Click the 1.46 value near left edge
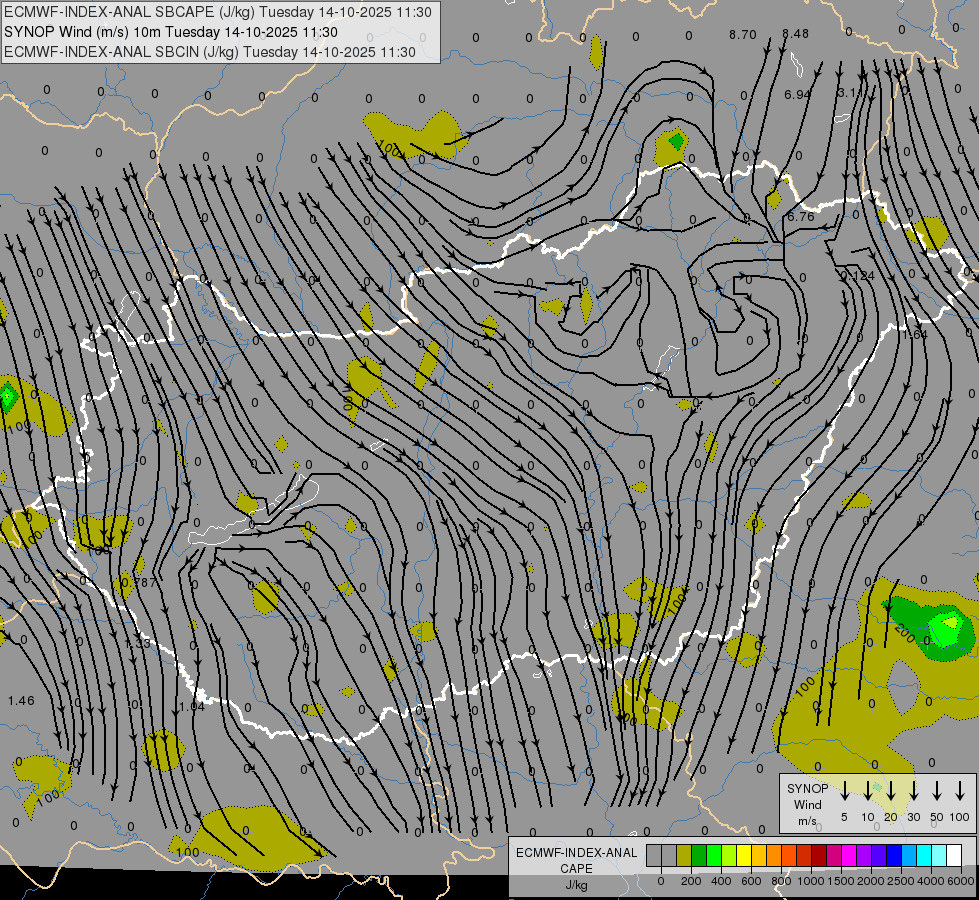 coord(20,701)
